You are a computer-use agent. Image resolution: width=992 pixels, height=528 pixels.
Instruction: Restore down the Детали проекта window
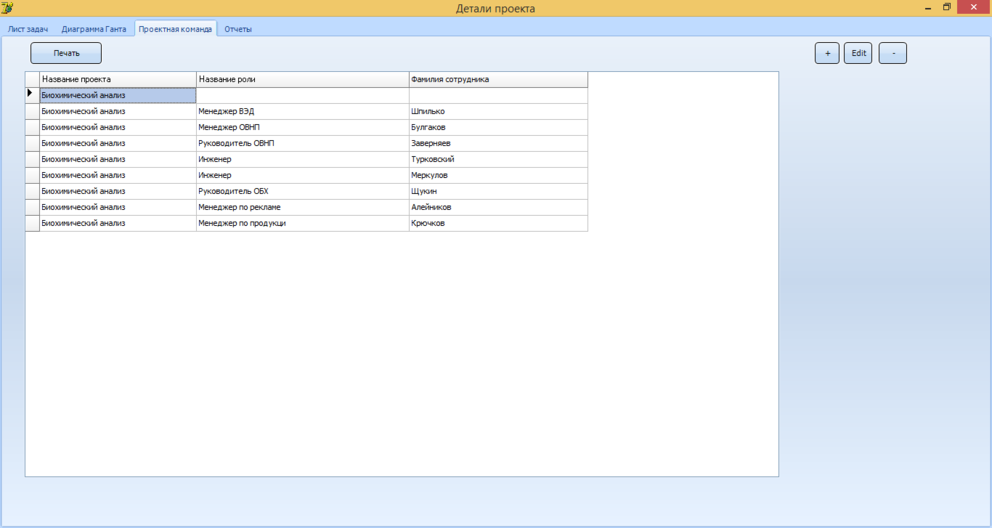tap(946, 8)
